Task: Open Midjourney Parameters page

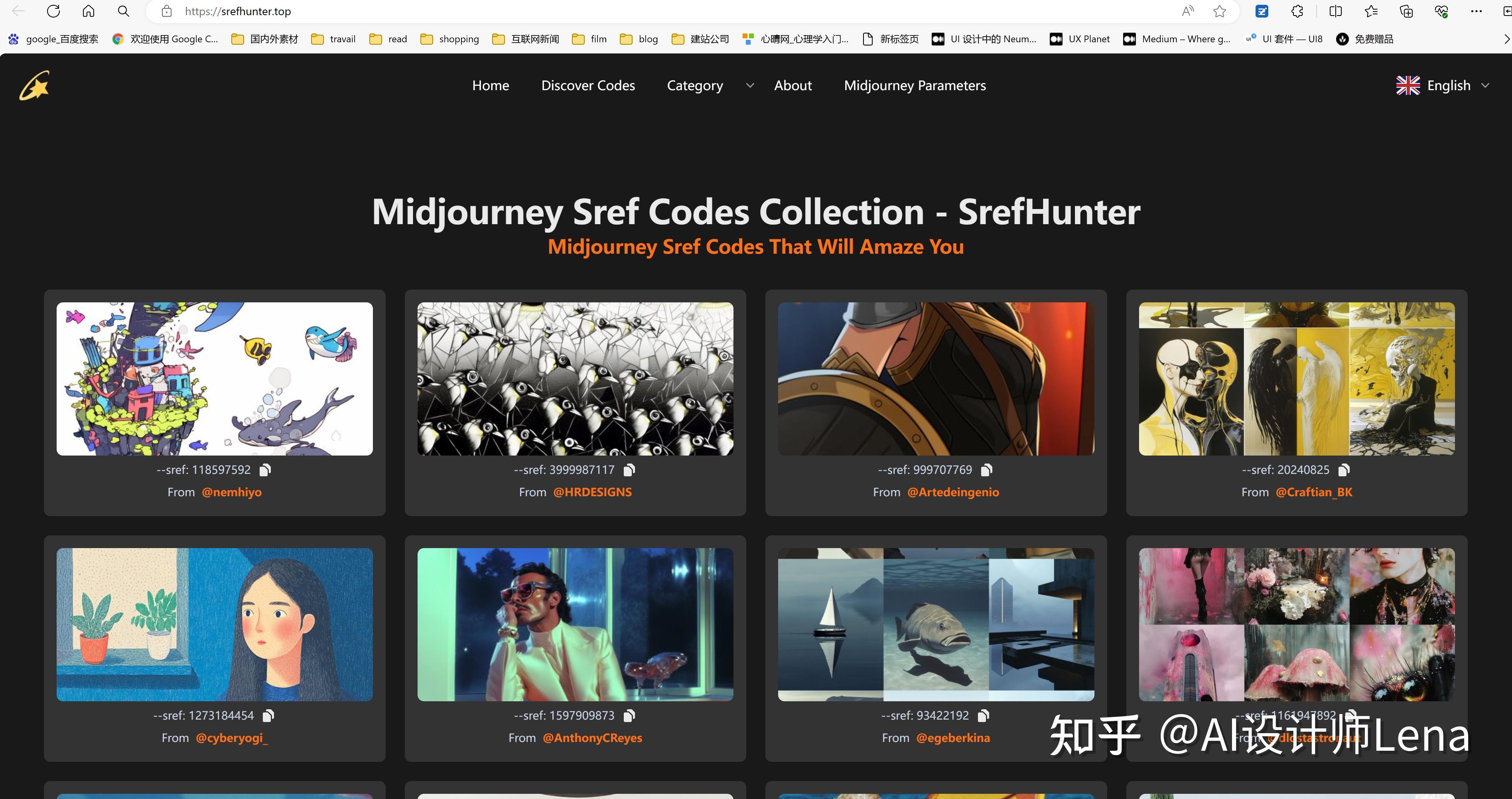Action: (x=915, y=86)
